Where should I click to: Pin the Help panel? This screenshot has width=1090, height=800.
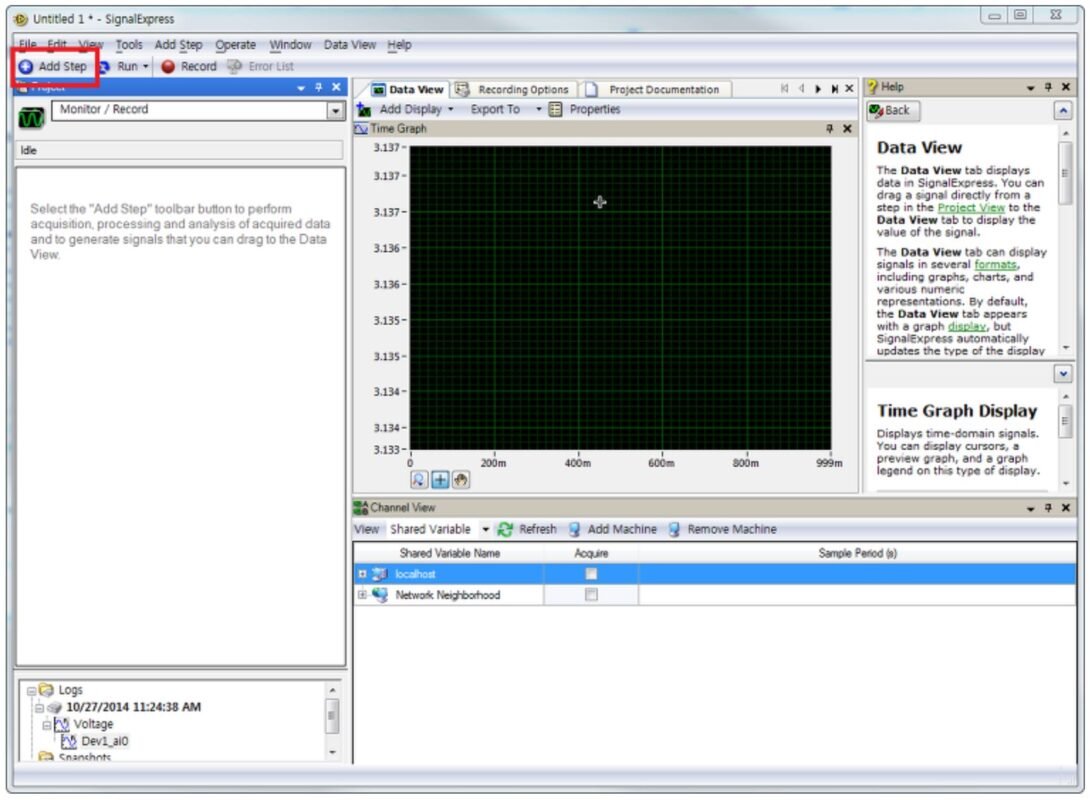click(1048, 88)
